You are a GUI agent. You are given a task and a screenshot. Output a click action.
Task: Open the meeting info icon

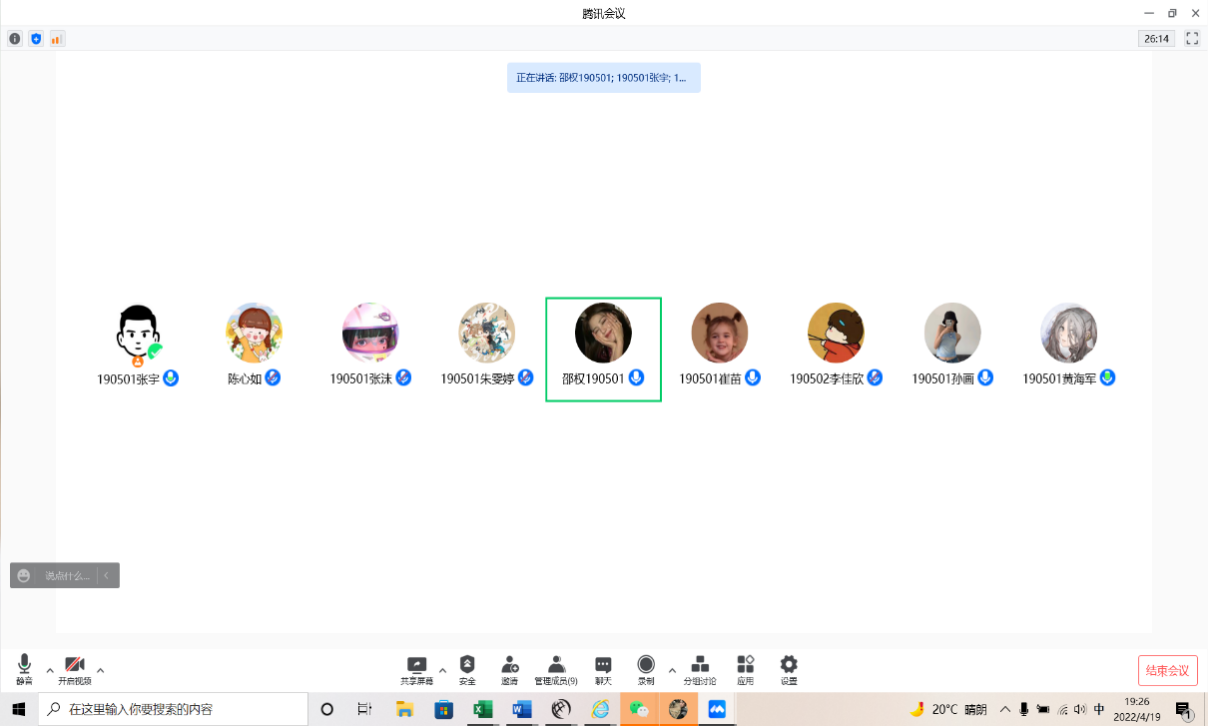pyautogui.click(x=15, y=39)
